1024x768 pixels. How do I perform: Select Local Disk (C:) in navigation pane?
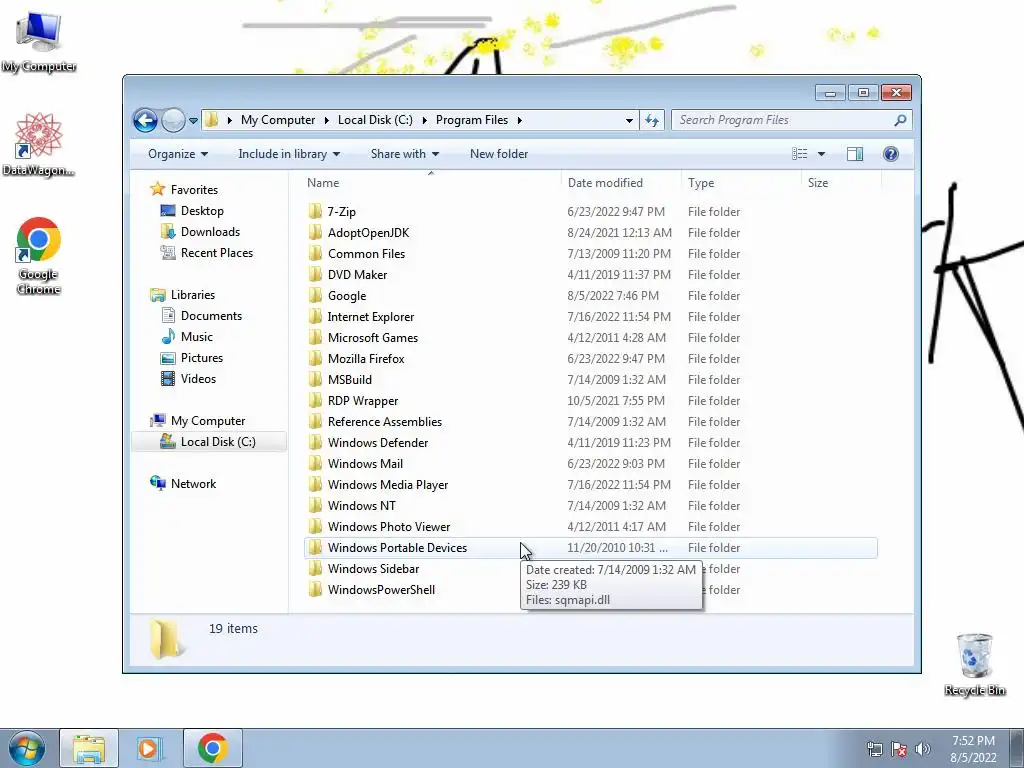coord(217,442)
